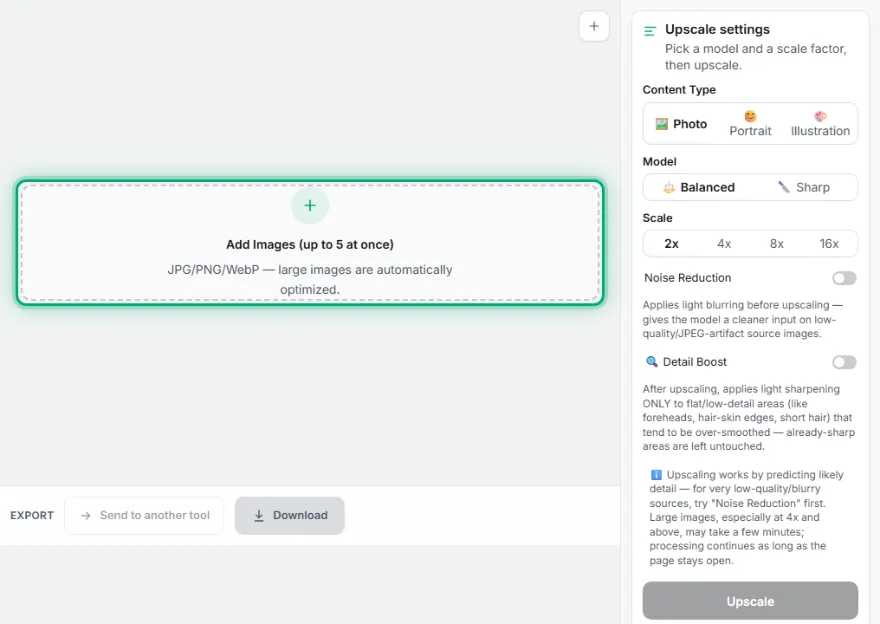The width and height of the screenshot is (880, 624).
Task: Click the Add Images drop zone
Action: [310, 243]
